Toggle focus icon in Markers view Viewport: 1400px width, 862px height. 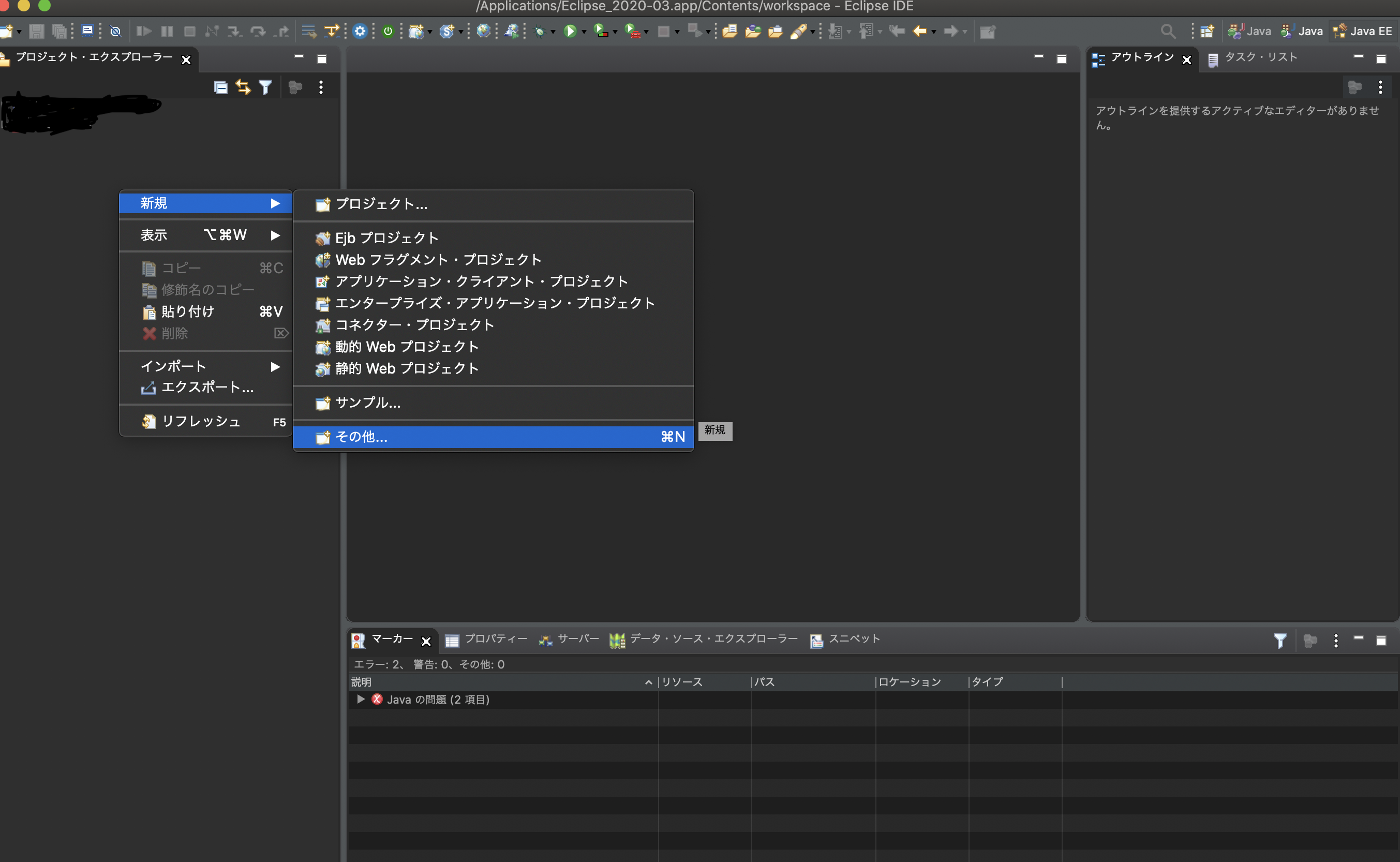click(1310, 641)
